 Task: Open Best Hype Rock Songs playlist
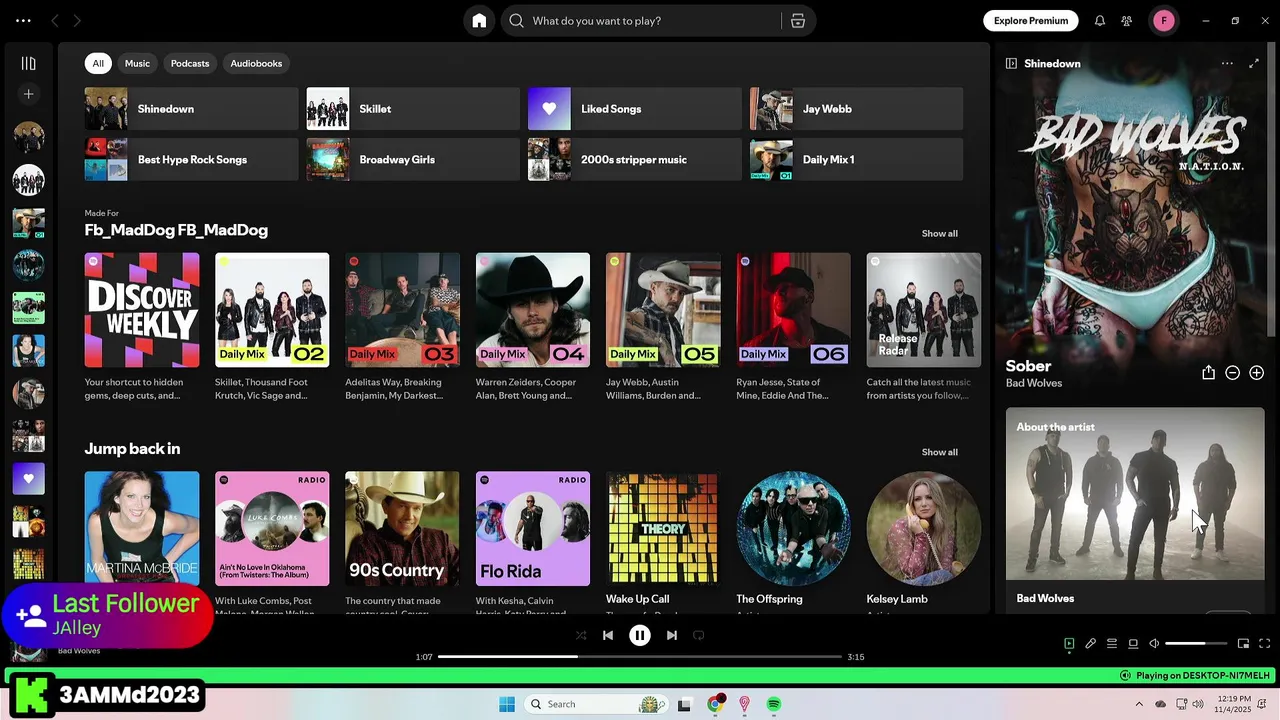(x=191, y=160)
